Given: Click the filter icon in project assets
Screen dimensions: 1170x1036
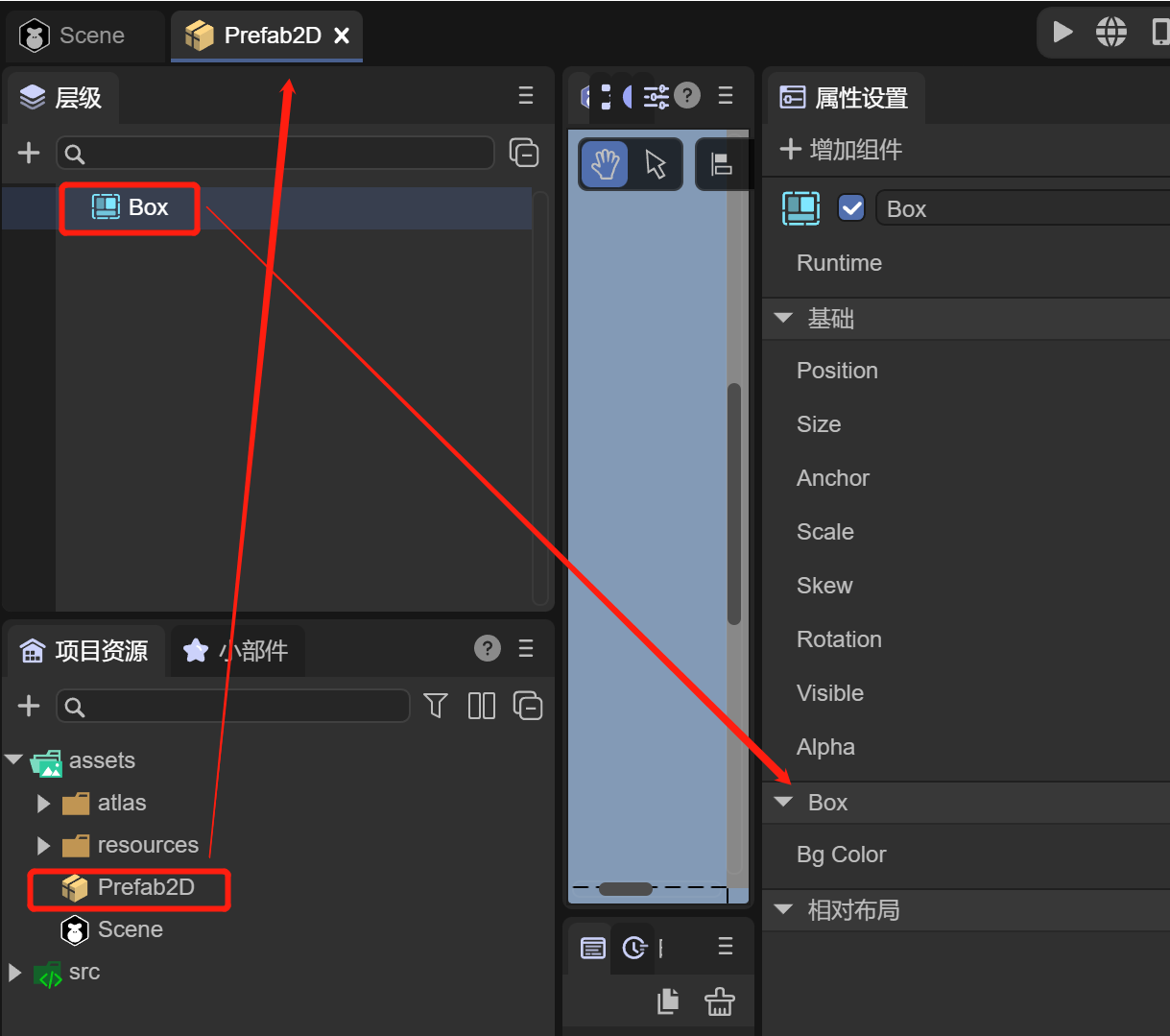Looking at the screenshot, I should point(436,706).
